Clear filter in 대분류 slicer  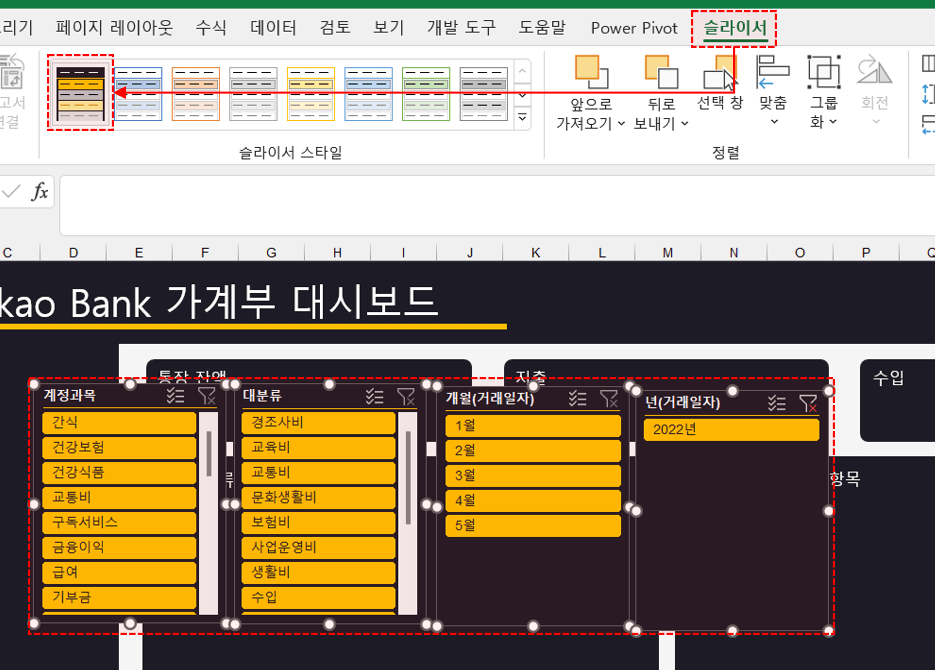click(405, 396)
